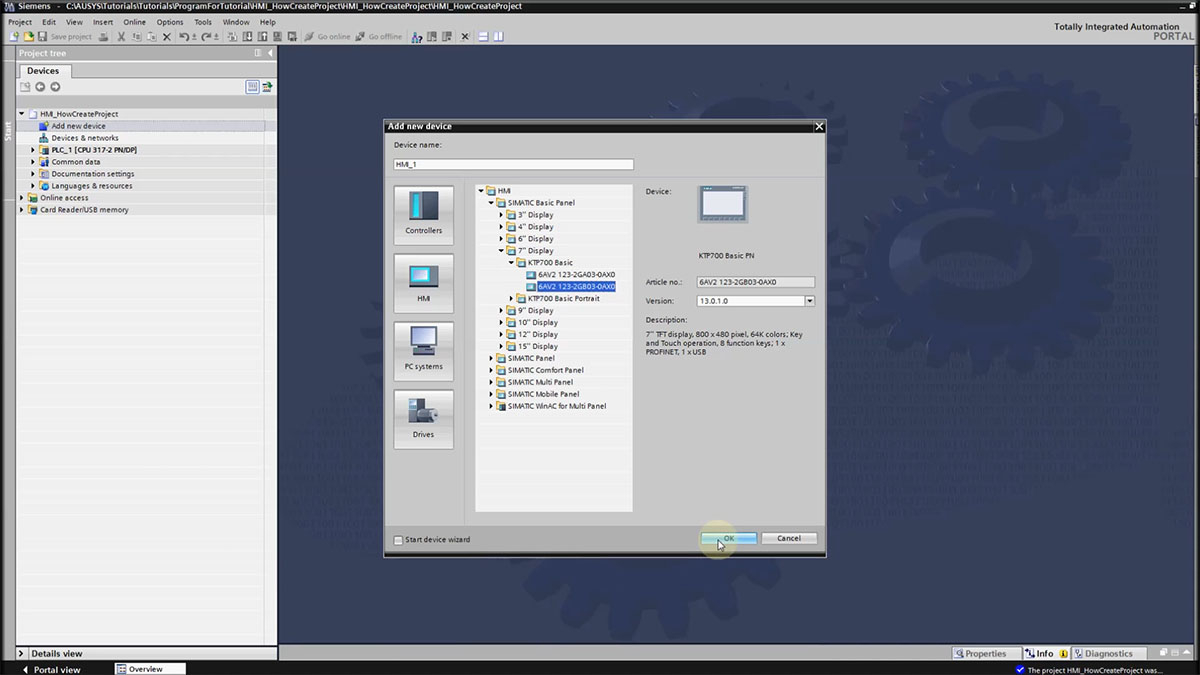1200x675 pixels.
Task: Select Common data in the Project tree
Action: (x=75, y=162)
